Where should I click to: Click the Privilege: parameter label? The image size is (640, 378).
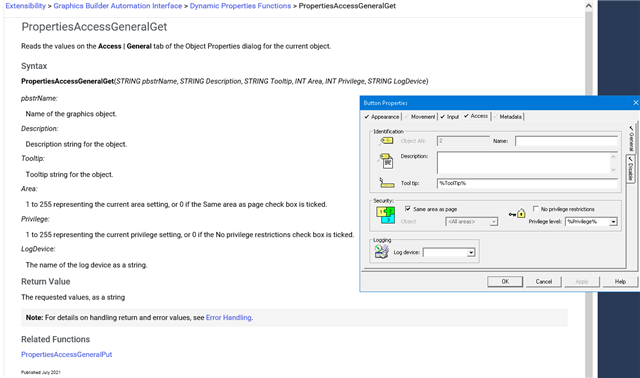[x=35, y=219]
